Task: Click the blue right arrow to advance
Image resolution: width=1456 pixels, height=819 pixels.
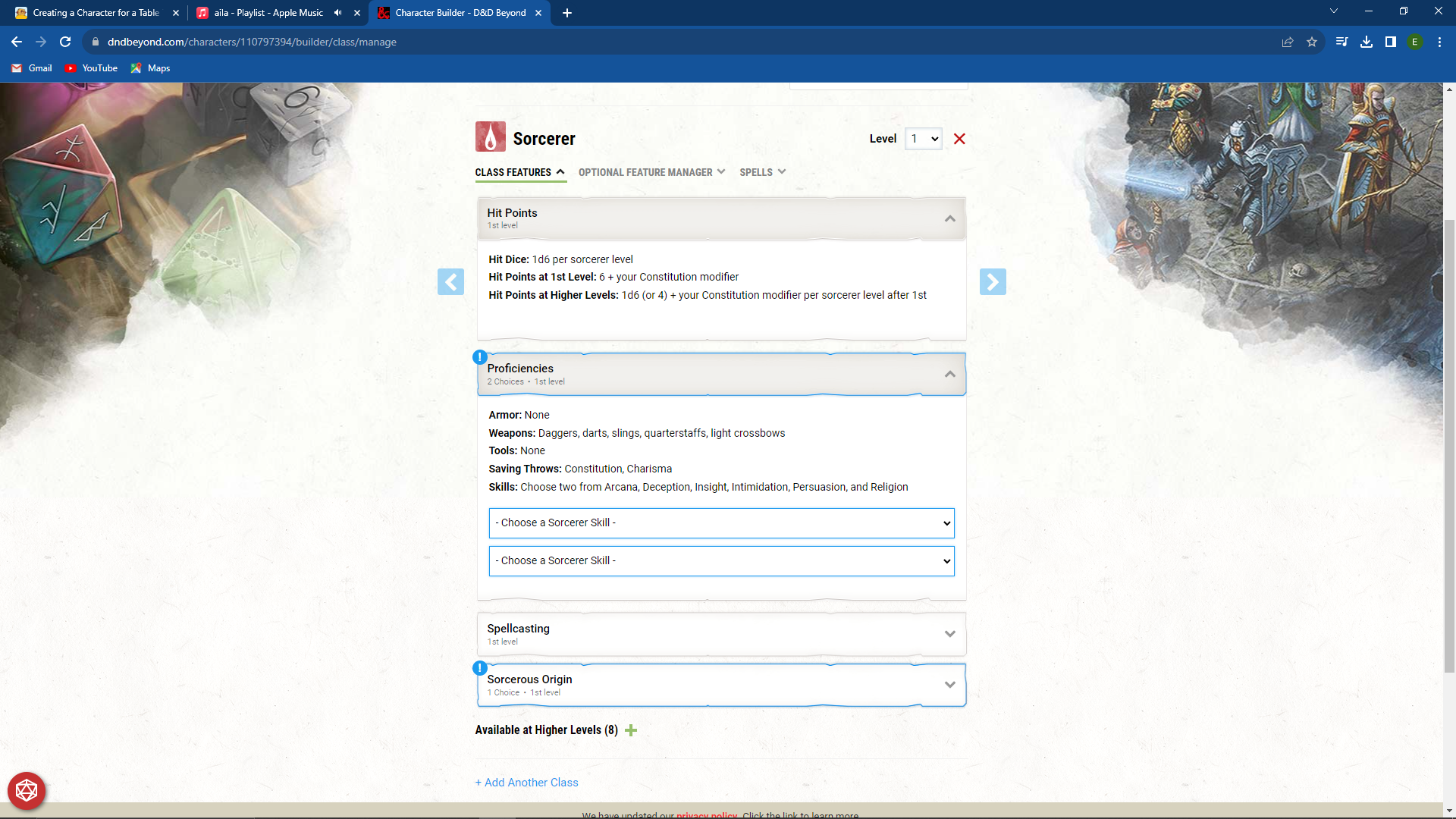Action: tap(993, 281)
